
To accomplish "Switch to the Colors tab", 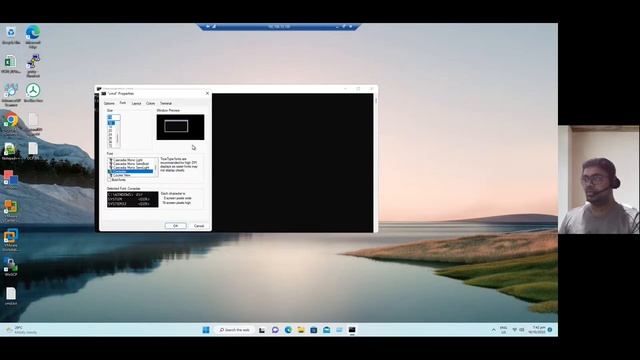I will tap(151, 103).
